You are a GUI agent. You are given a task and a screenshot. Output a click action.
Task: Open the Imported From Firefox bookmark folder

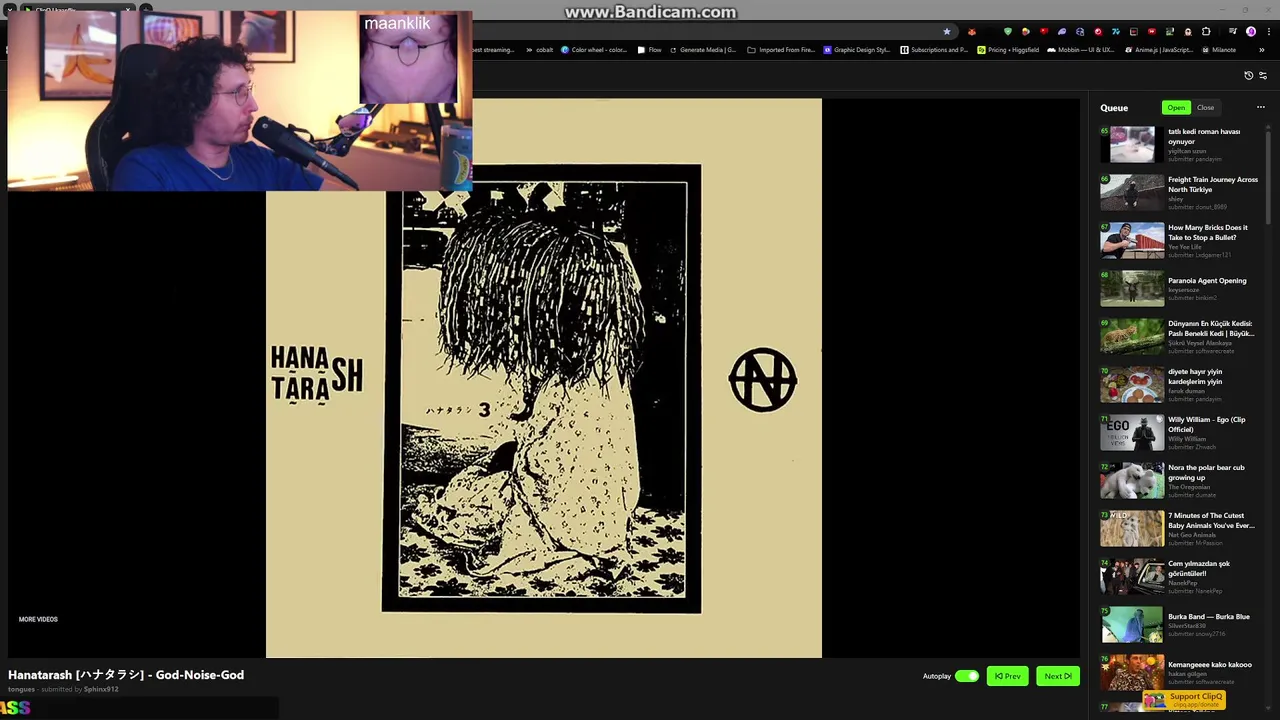(780, 49)
